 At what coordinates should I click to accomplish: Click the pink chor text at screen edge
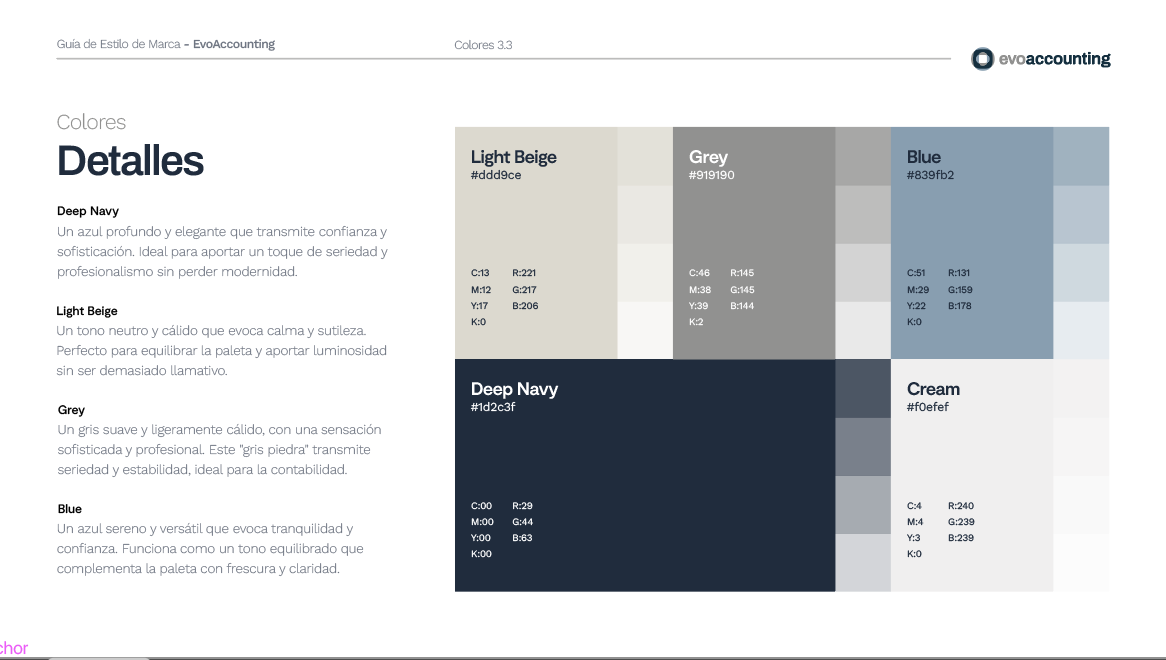13,649
